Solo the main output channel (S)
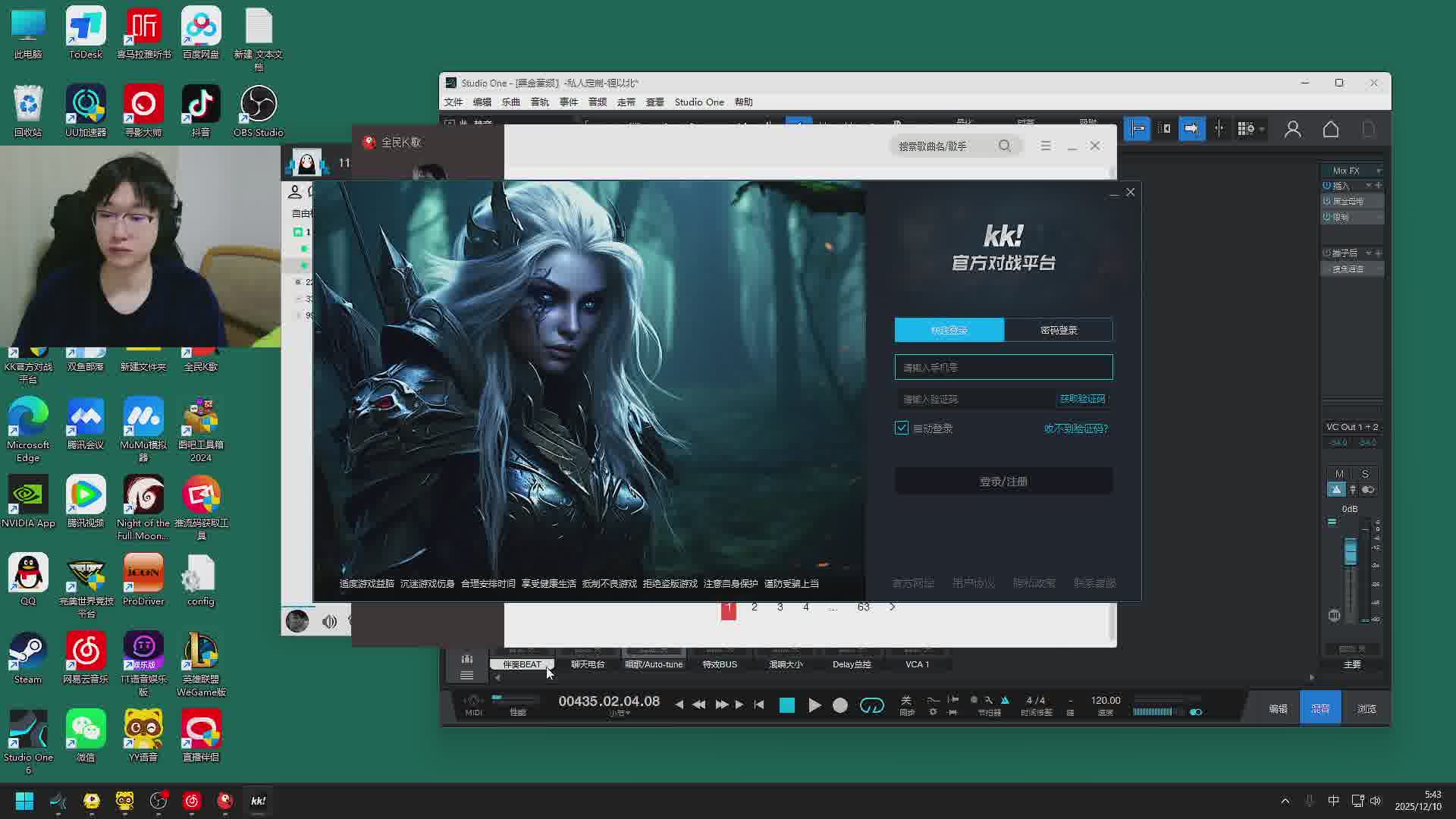Screen dimensions: 1456x819 tap(1365, 474)
